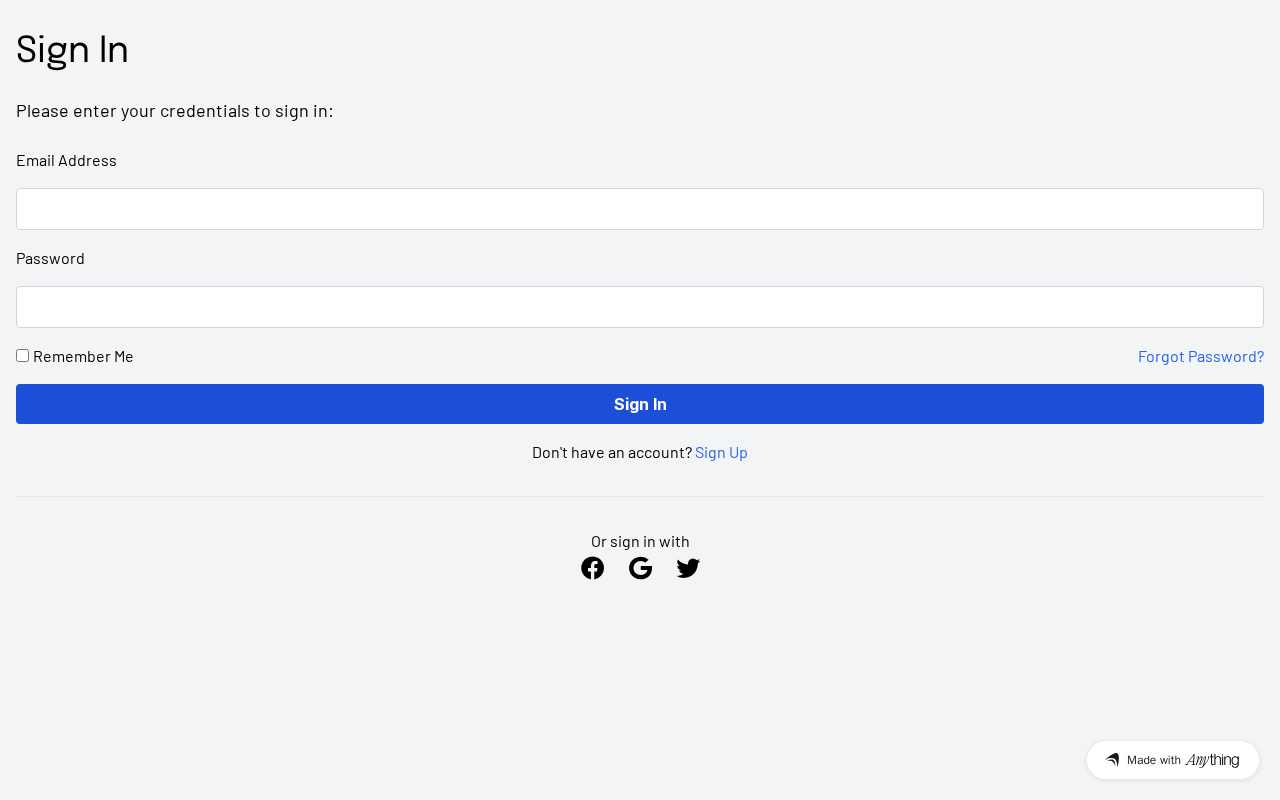Focus the Password input field

pyautogui.click(x=640, y=307)
